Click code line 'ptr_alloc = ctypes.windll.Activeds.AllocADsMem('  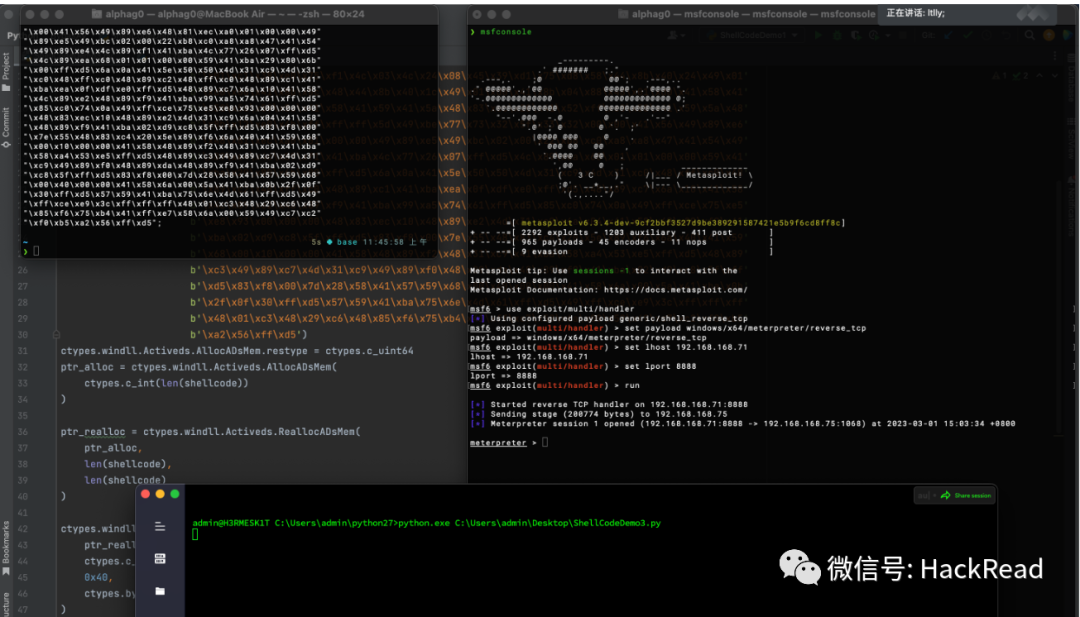pyautogui.click(x=199, y=367)
